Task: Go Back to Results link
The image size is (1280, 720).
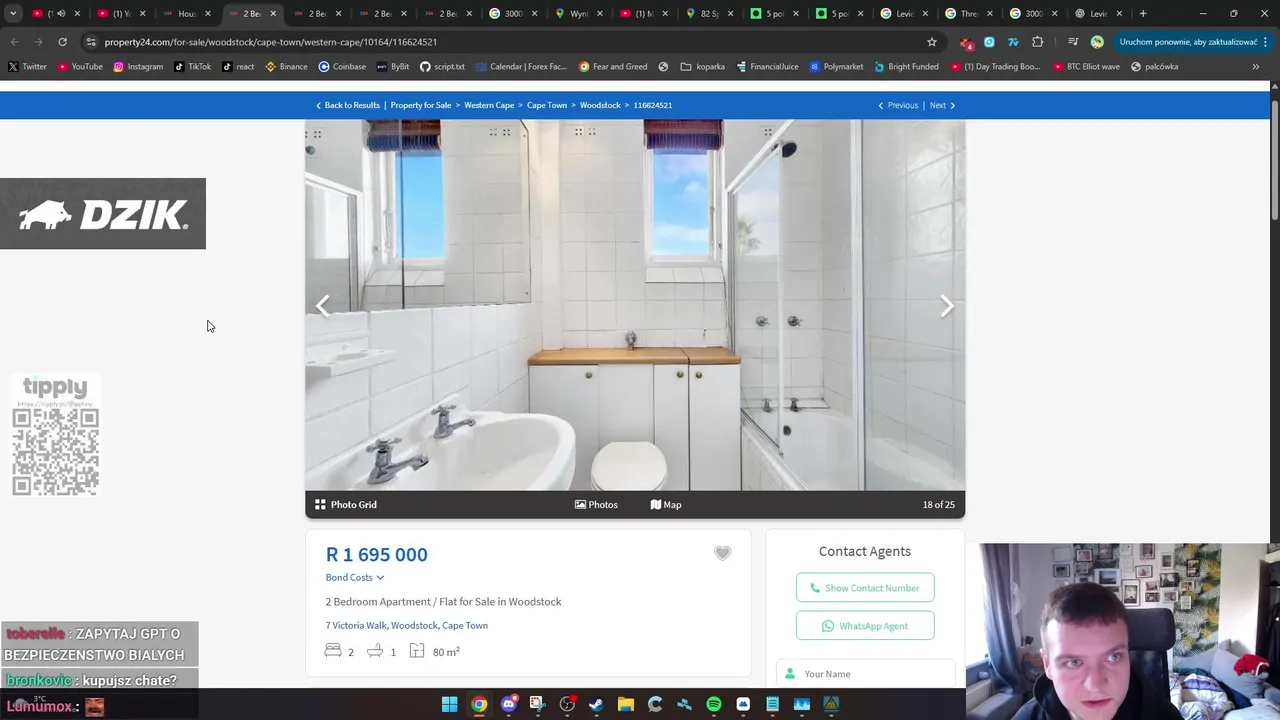Action: point(348,105)
